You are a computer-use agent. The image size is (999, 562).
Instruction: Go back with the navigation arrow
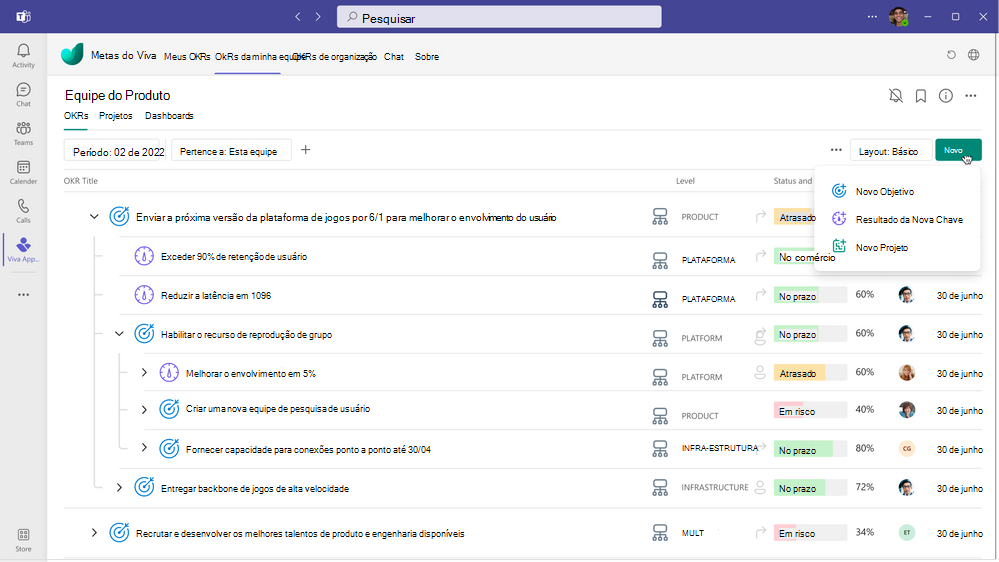coord(298,17)
